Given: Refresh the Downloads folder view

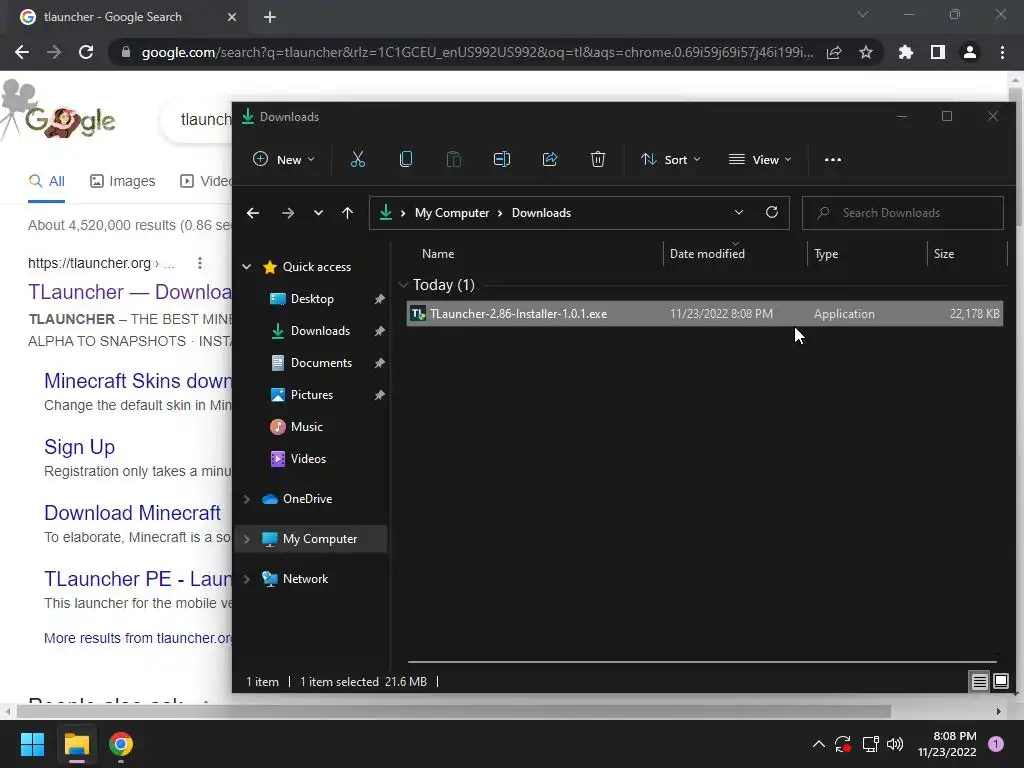Looking at the screenshot, I should tap(772, 212).
